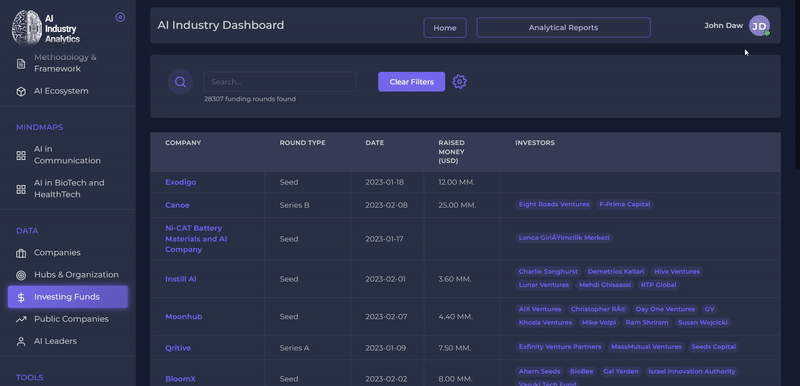Open AI Ecosystem menu item
800x386 pixels.
point(61,91)
